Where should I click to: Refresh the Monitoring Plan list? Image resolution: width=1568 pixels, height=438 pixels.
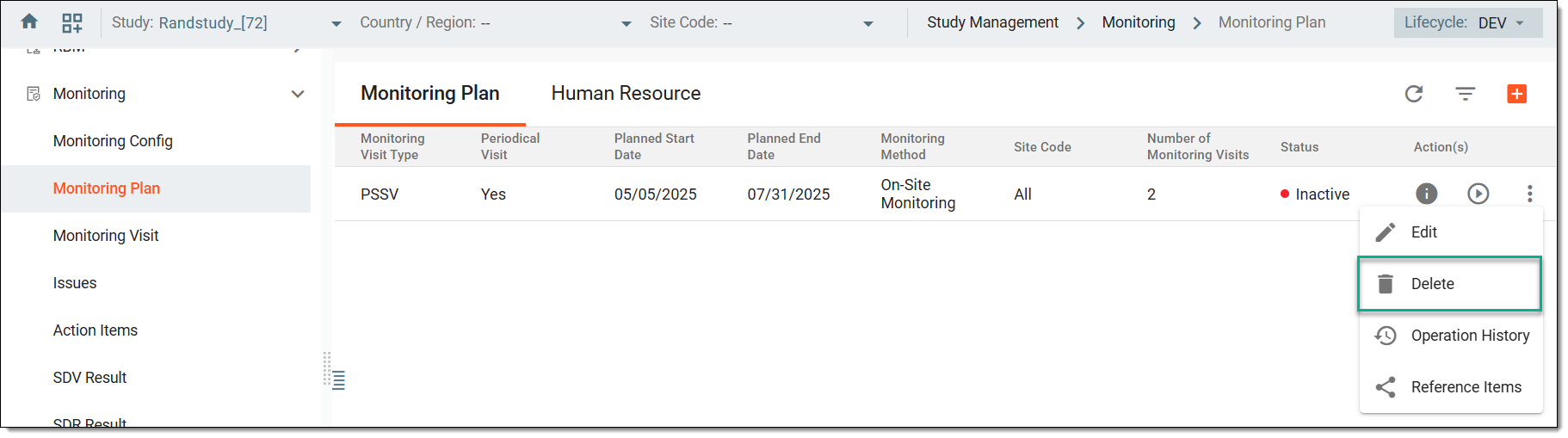coord(1414,94)
